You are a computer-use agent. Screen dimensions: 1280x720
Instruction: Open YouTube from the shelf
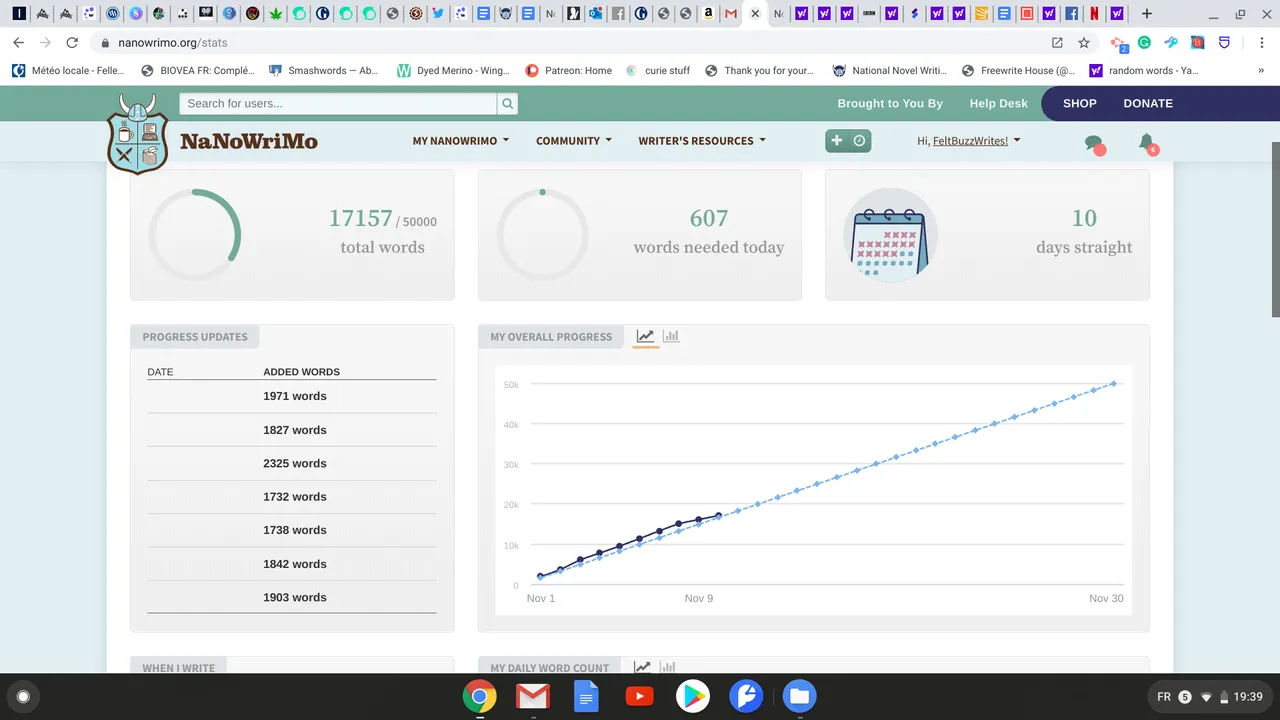[639, 696]
